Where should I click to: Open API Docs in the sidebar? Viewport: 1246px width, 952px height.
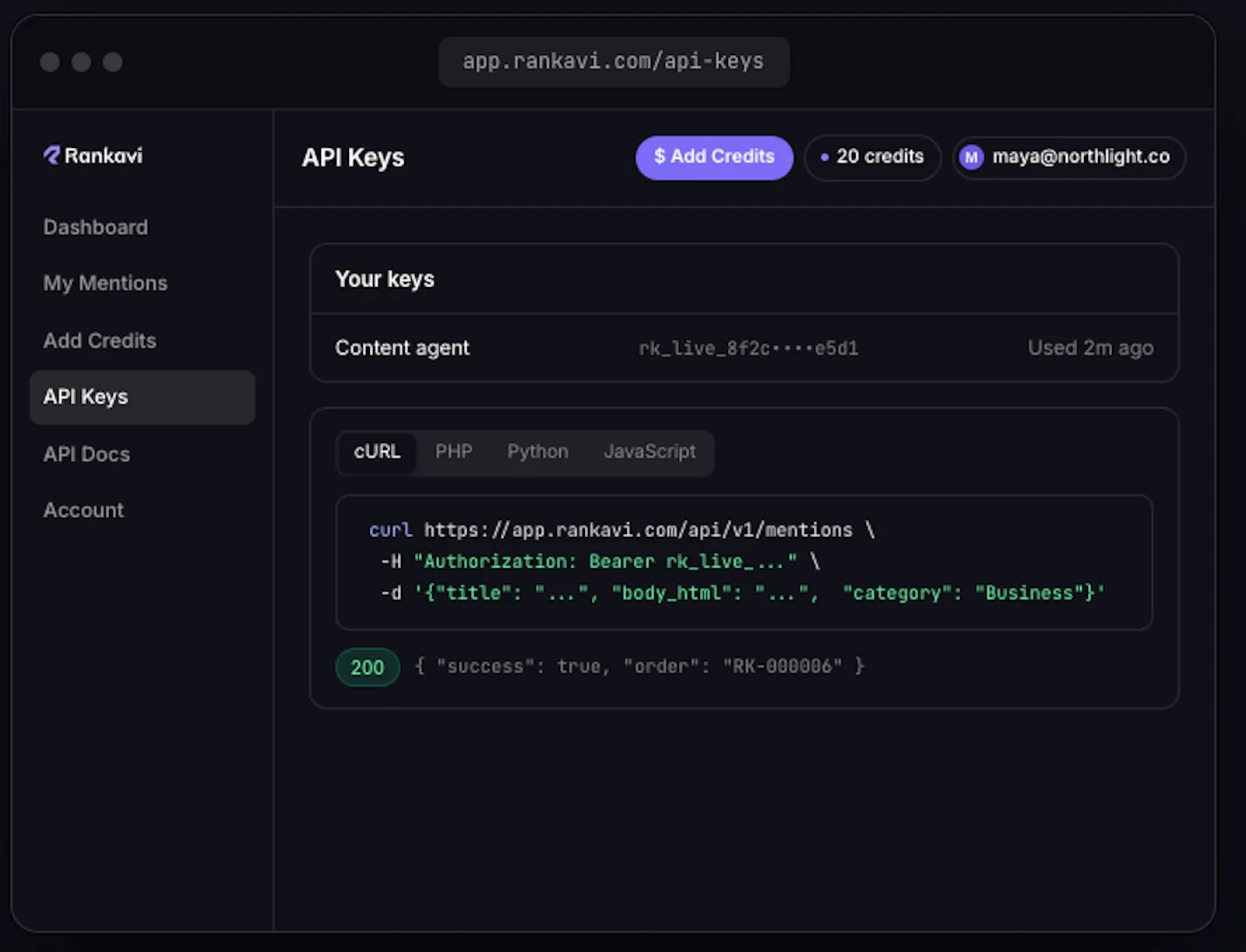click(86, 455)
